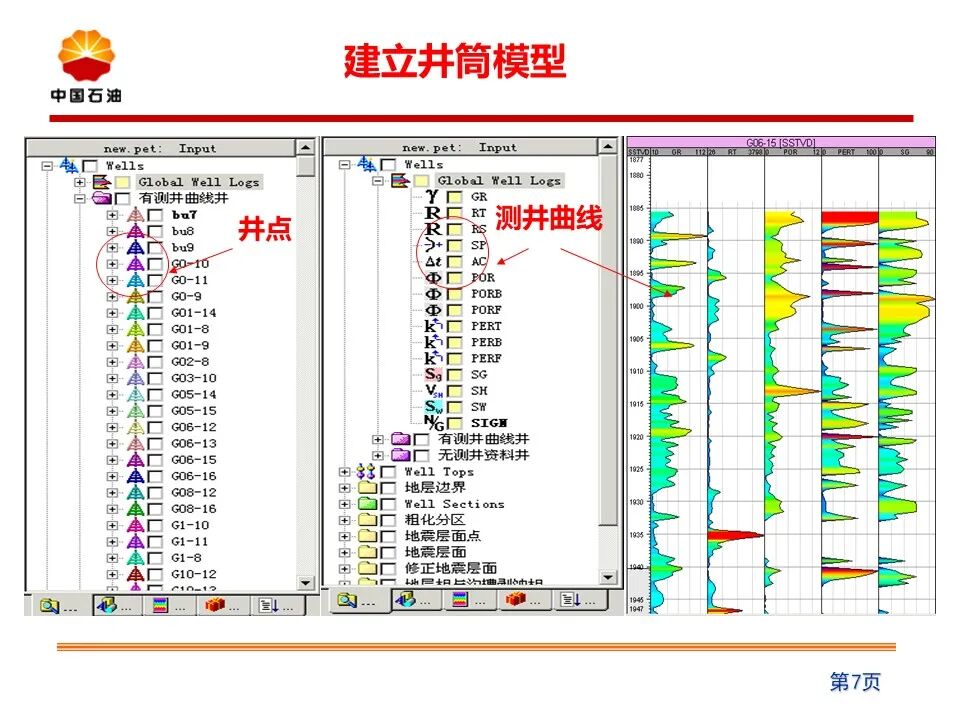Click the bu8 well icon
Image resolution: width=960 pixels, height=720 pixels.
(x=135, y=231)
